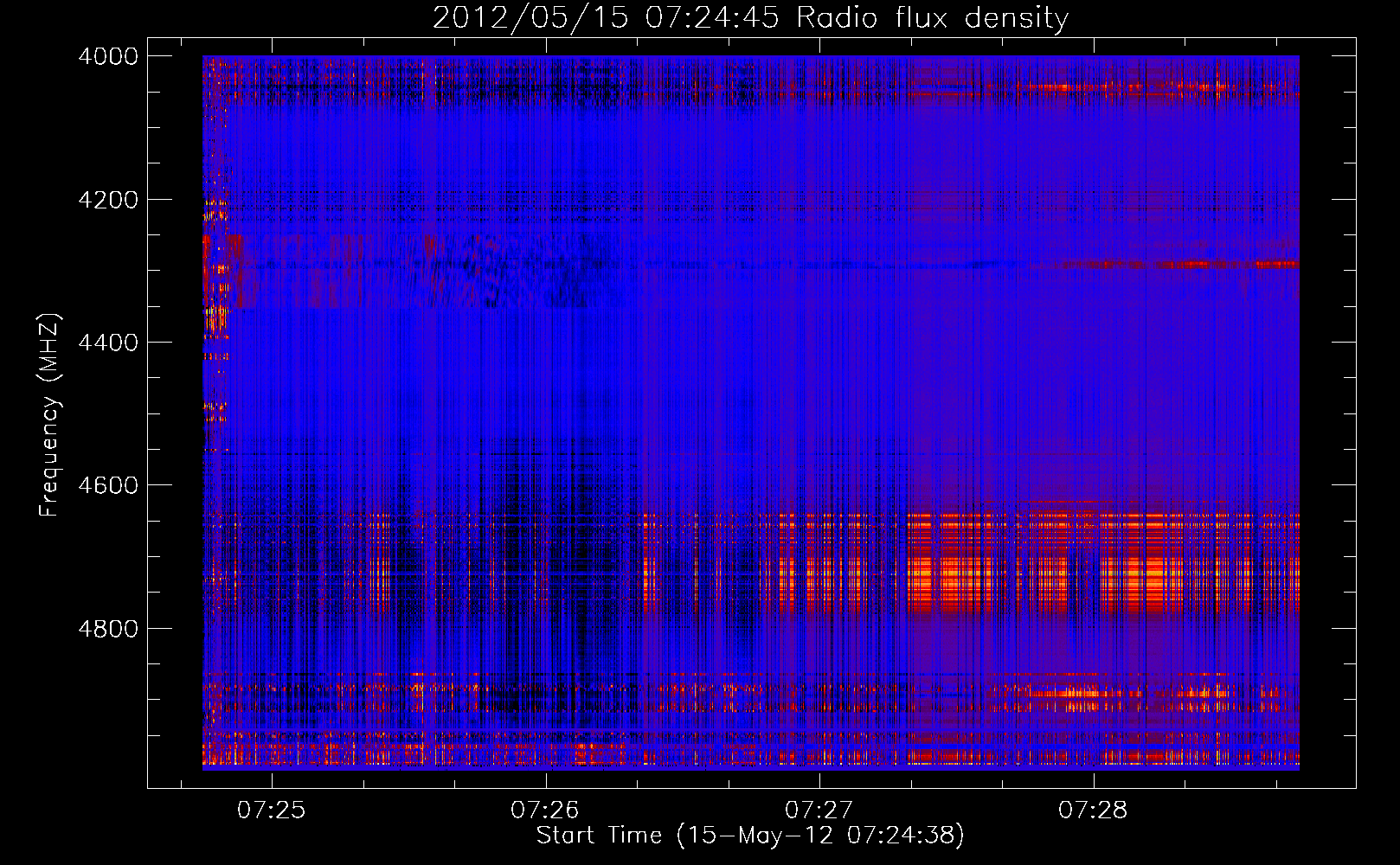
Task: Select the 4000 frequency tick label
Action: click(108, 56)
